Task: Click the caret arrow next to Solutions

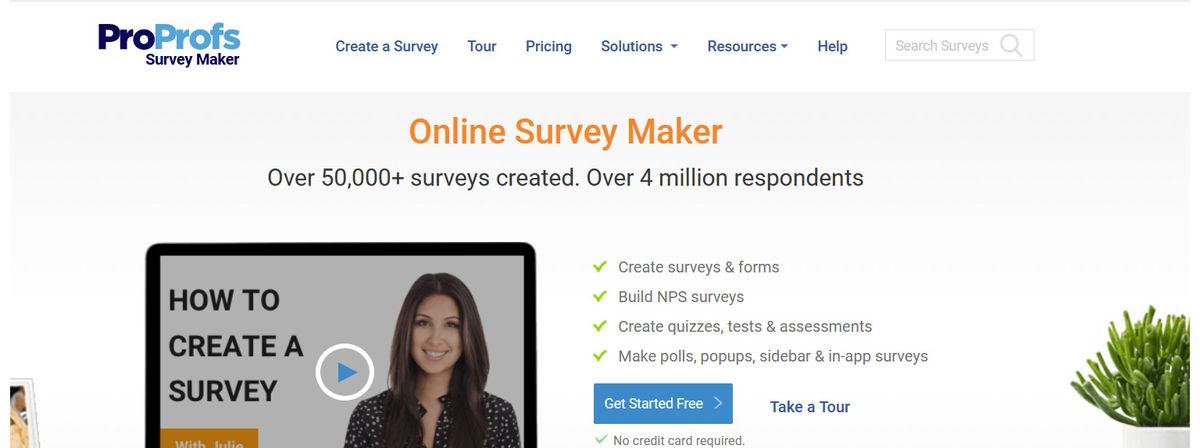Action: pyautogui.click(x=674, y=47)
